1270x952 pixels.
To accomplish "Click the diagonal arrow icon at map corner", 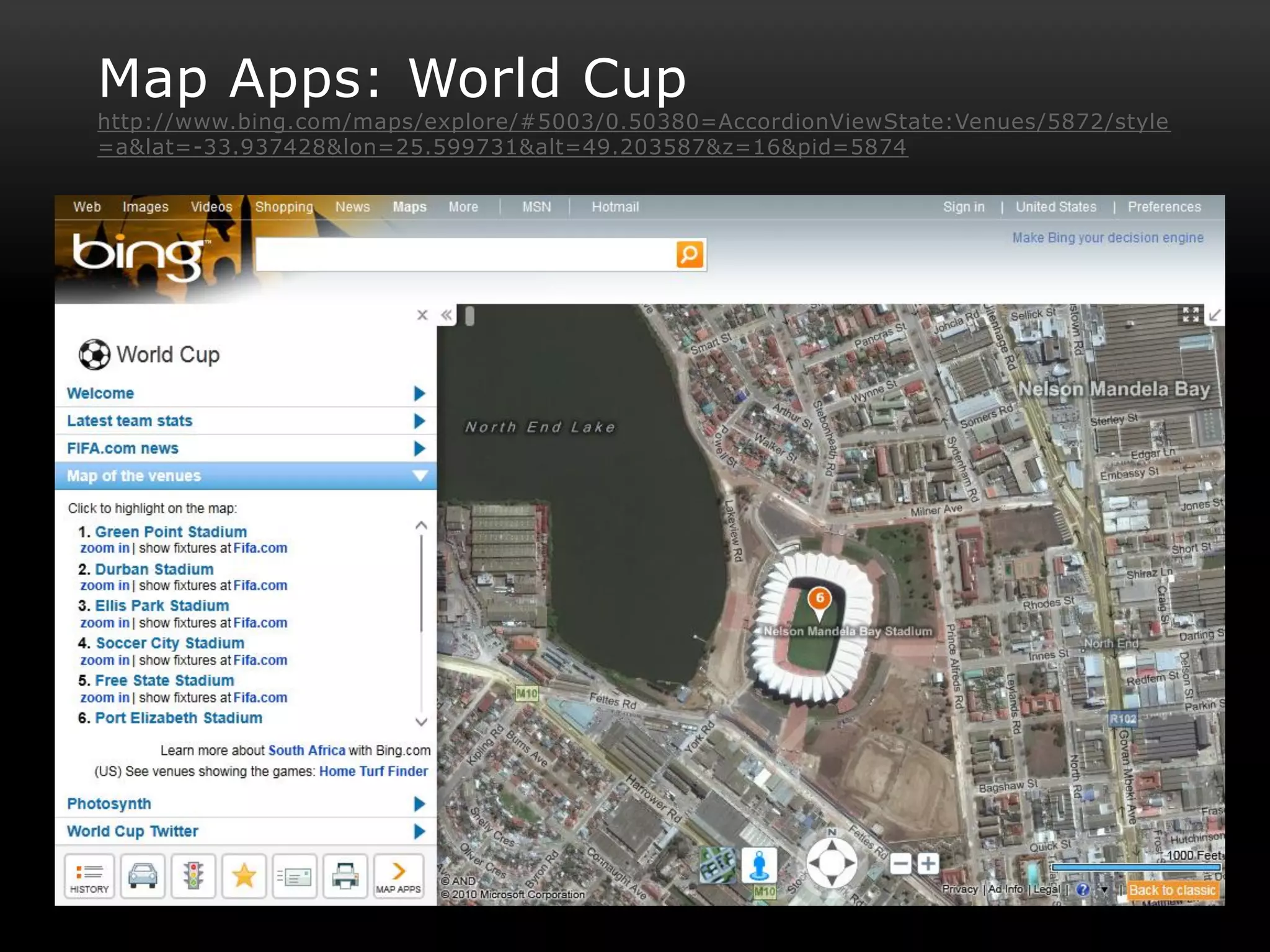I will 1215,315.
